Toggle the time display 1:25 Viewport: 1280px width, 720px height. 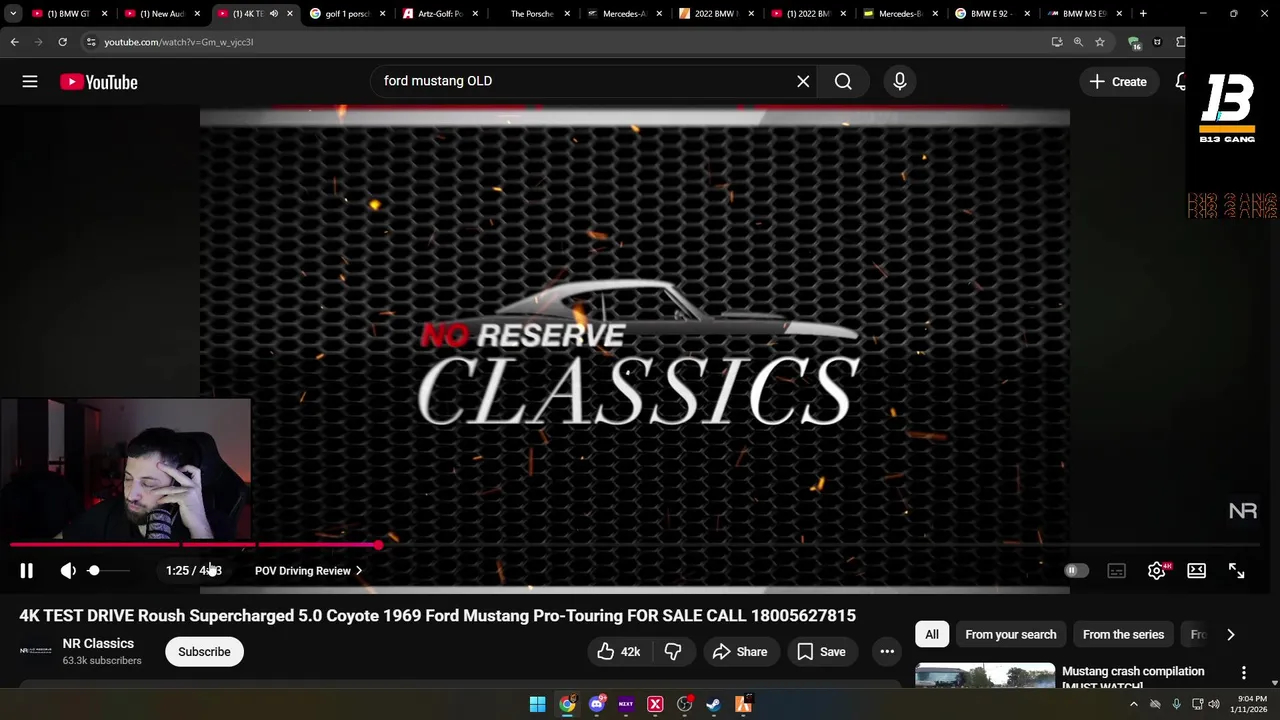193,571
